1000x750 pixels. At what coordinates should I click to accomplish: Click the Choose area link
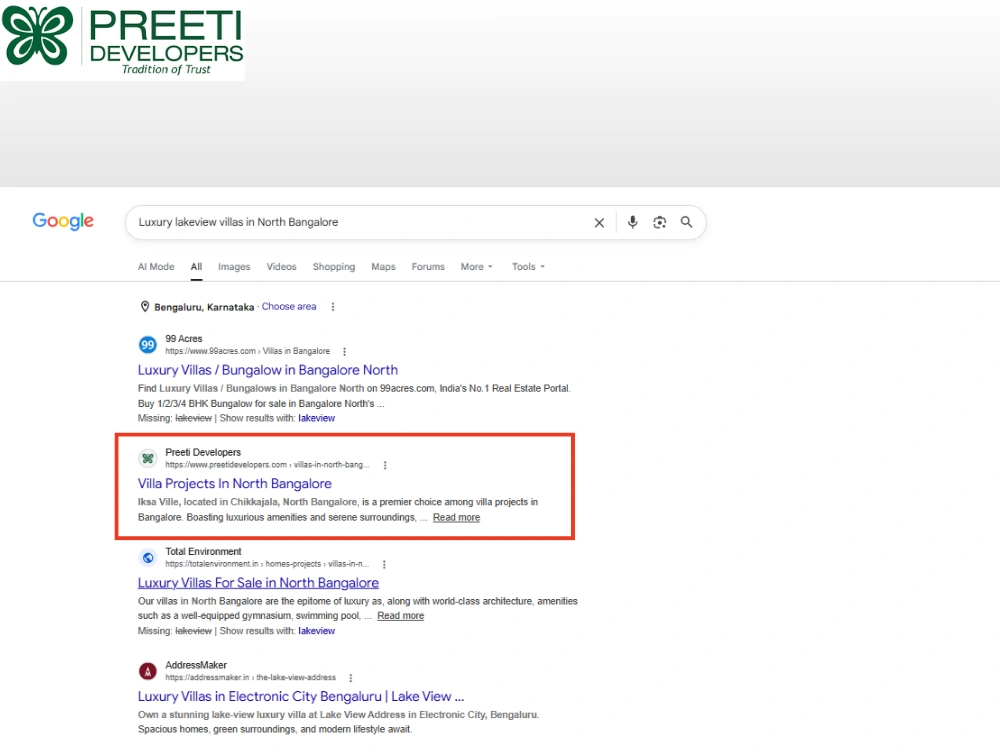289,307
